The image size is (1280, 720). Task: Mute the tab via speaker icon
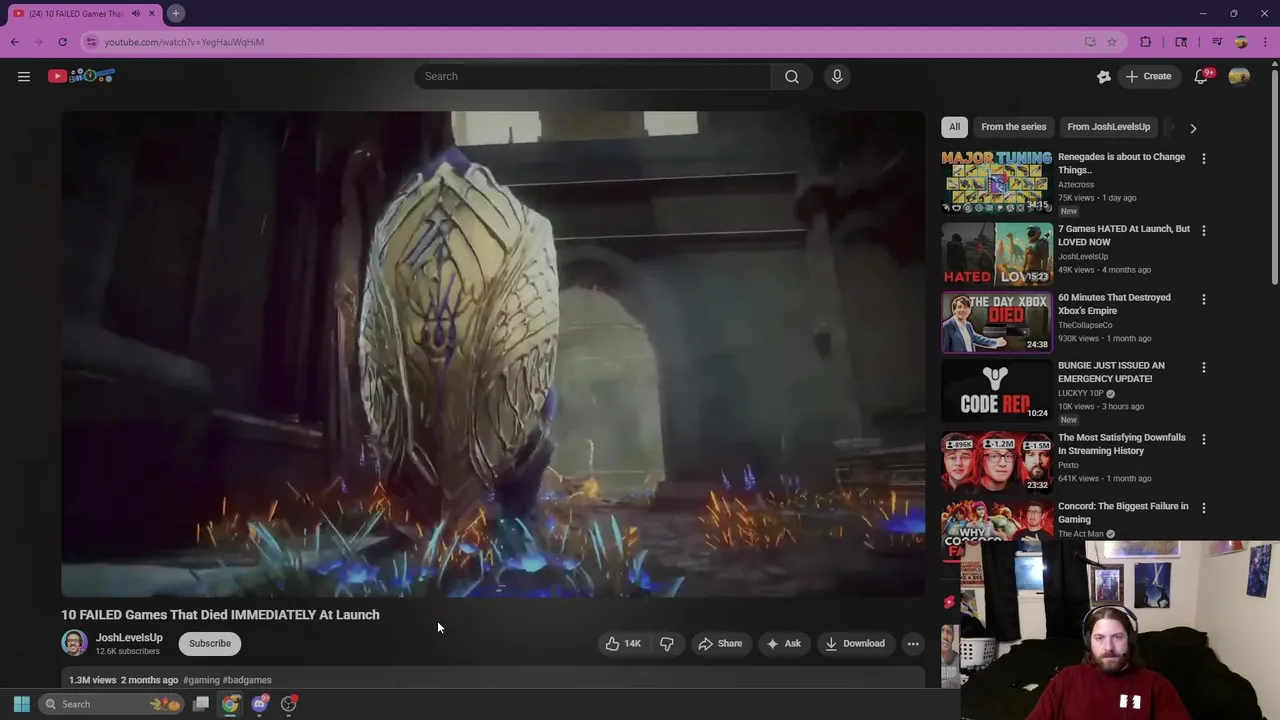coord(136,14)
